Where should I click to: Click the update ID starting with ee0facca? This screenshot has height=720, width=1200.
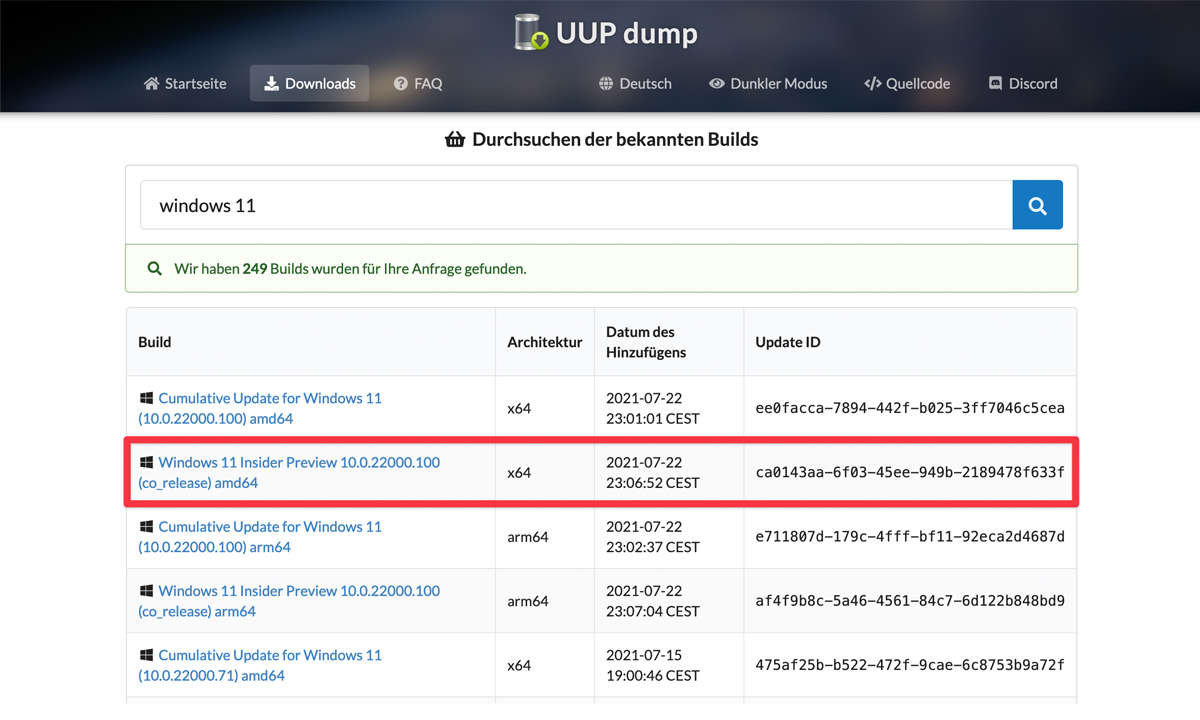click(910, 408)
